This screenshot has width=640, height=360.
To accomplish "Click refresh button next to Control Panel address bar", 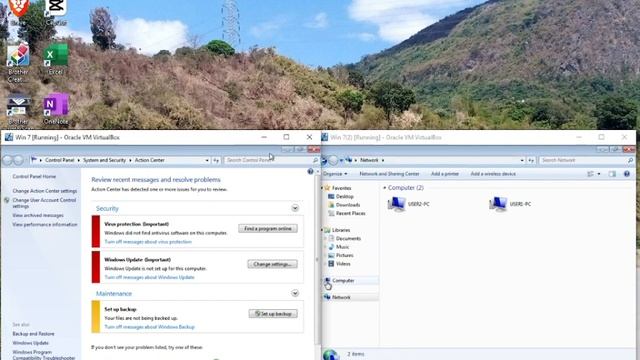I will tap(216, 160).
